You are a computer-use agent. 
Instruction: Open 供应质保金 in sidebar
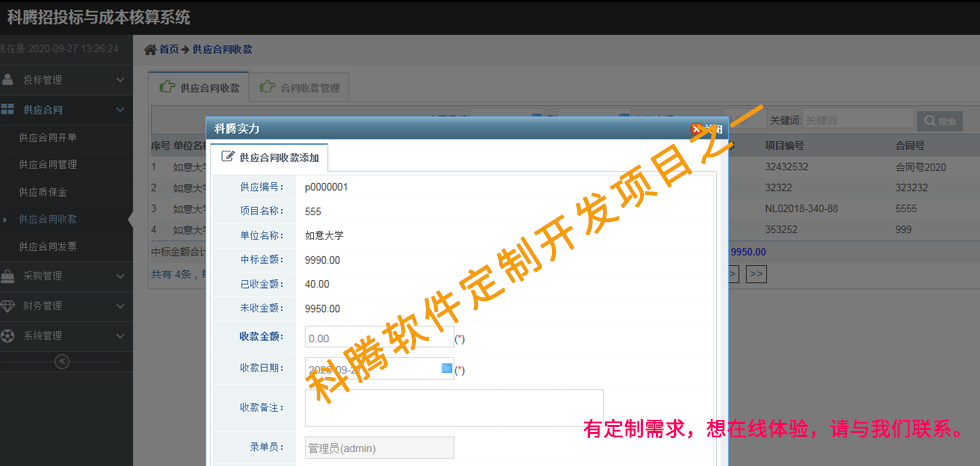pyautogui.click(x=42, y=192)
